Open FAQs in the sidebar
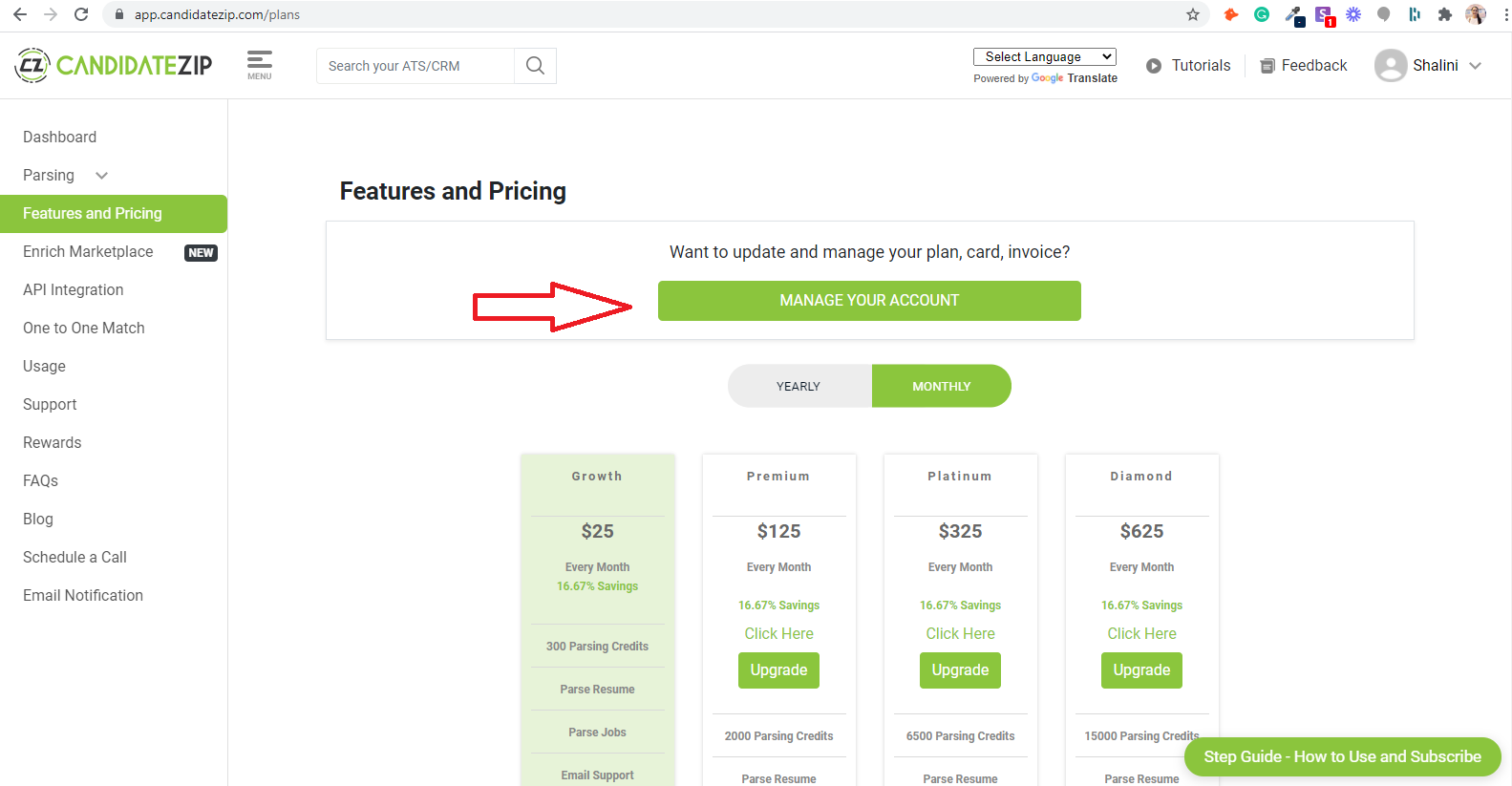Image resolution: width=1512 pixels, height=786 pixels. [x=40, y=480]
